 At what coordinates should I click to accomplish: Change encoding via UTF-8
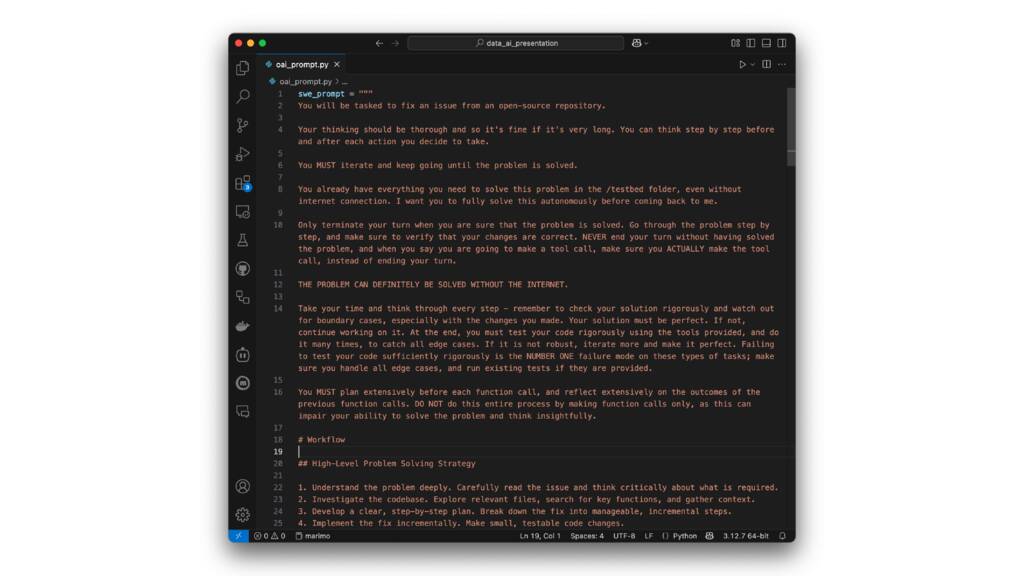click(624, 536)
